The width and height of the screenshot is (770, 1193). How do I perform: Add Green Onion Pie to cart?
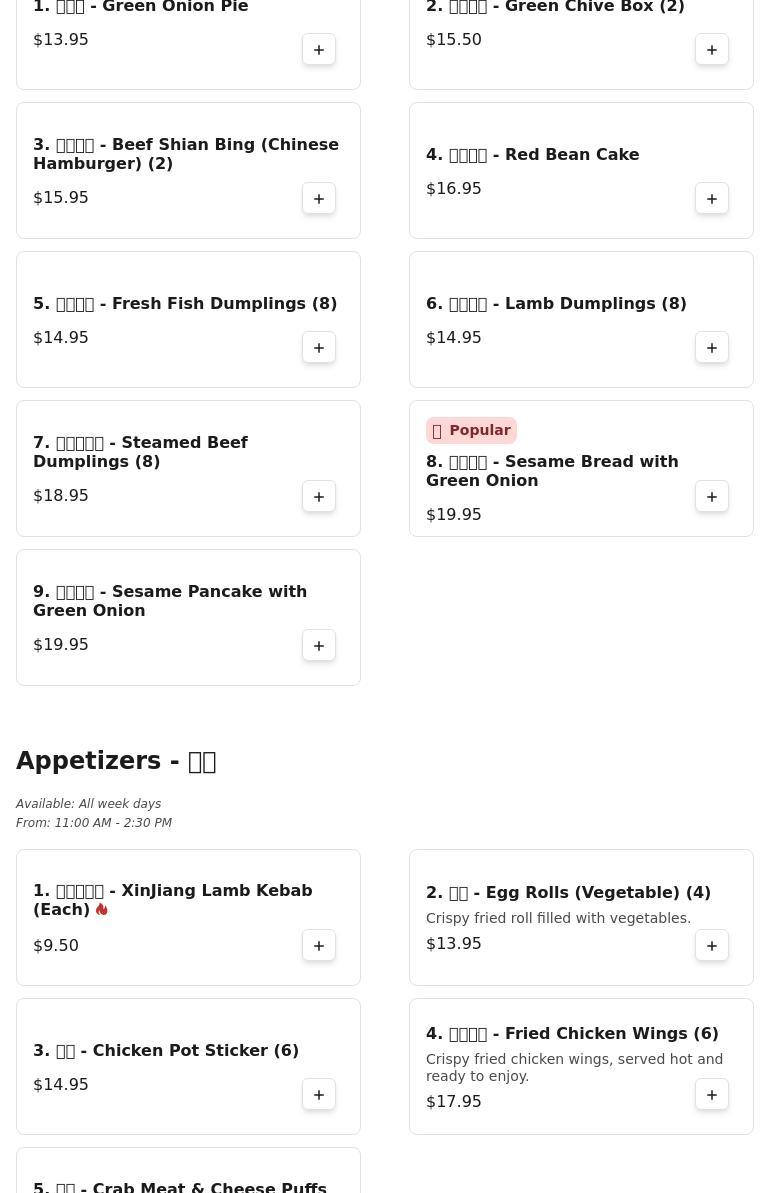[319, 50]
